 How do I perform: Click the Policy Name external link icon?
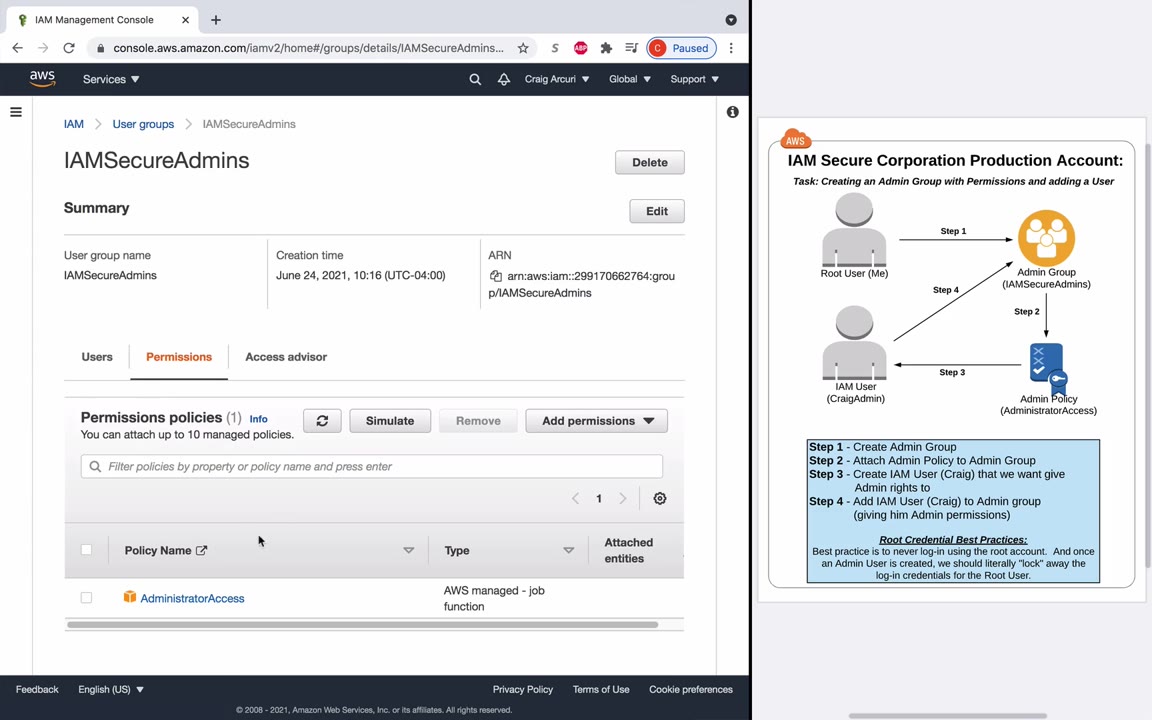(201, 550)
